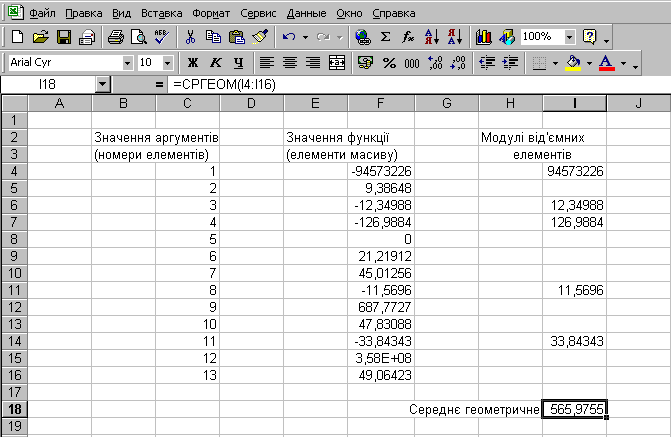
Task: Select cell containing 565,9755
Action: point(574,409)
